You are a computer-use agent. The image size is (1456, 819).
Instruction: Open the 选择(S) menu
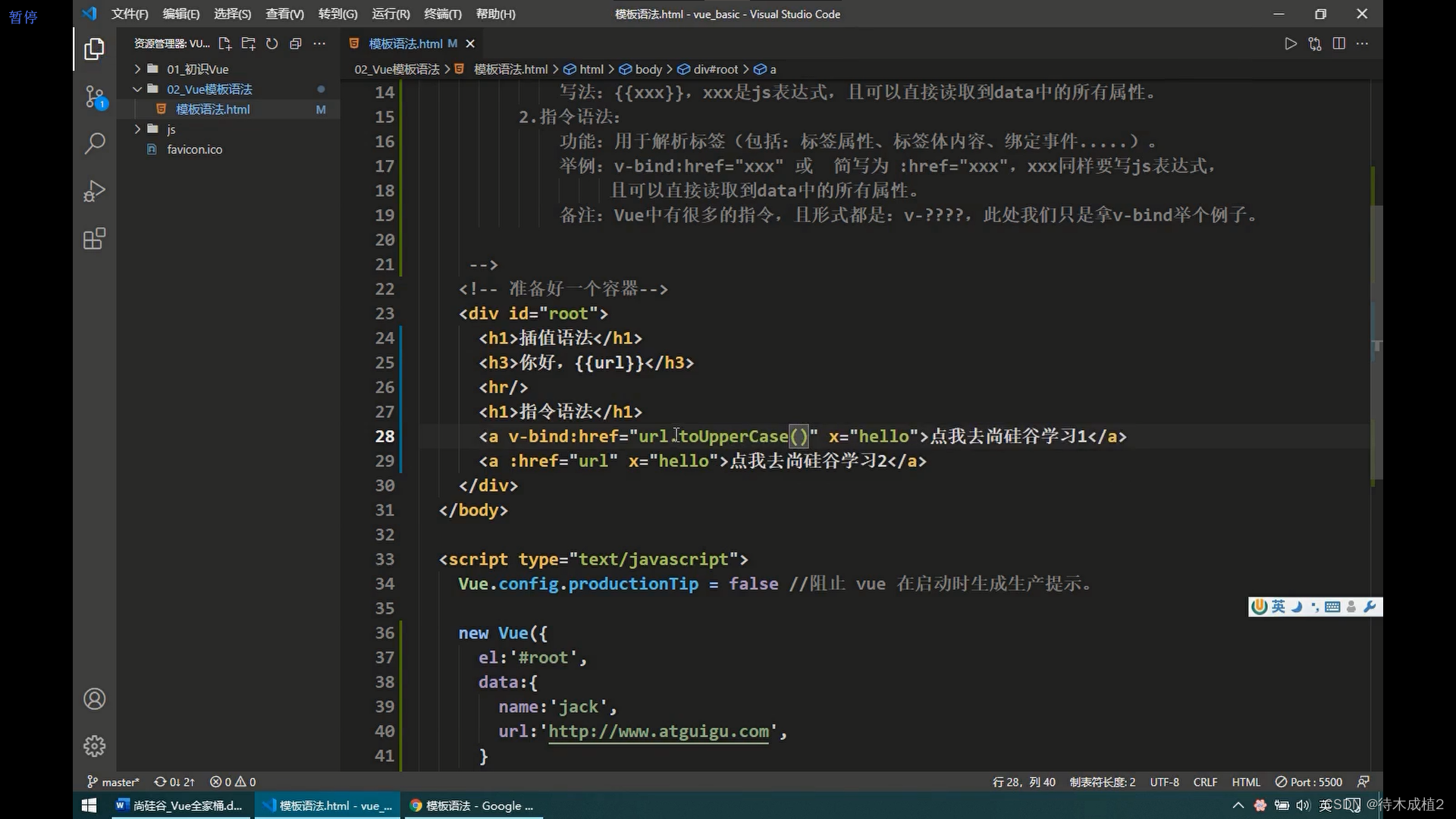pos(232,14)
